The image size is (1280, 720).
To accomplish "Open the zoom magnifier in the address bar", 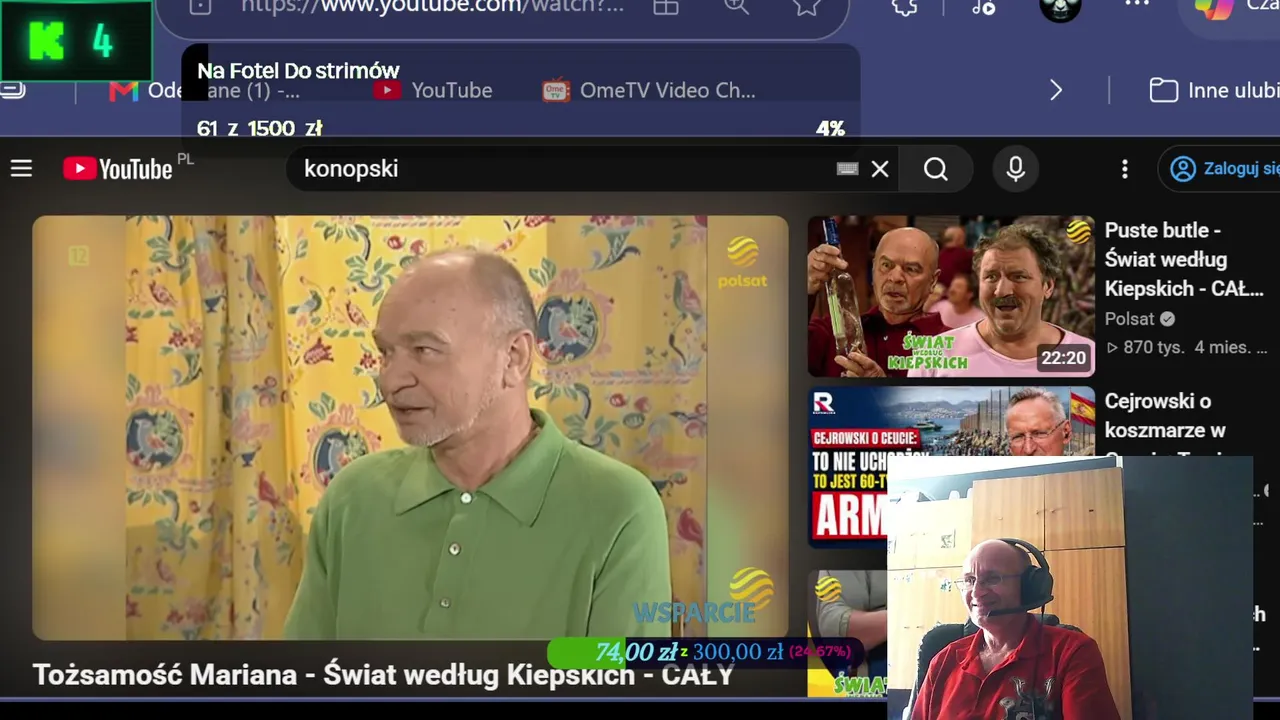I will tap(736, 6).
